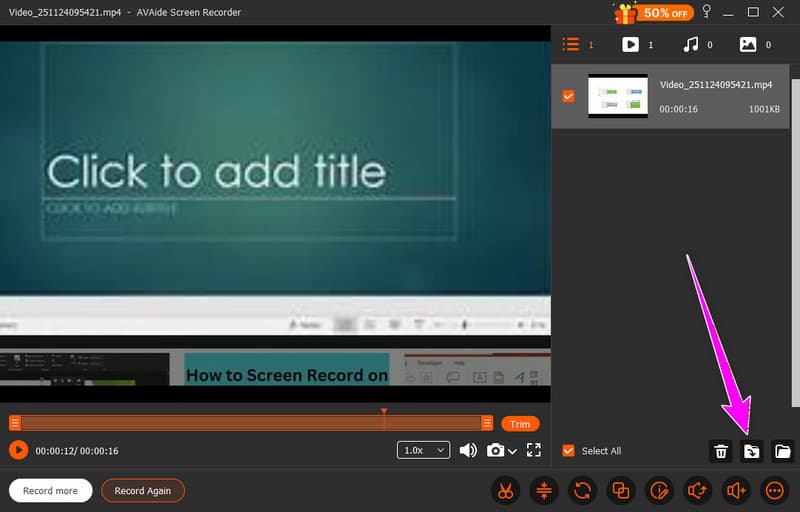Screen dimensions: 800x512
Task: Click the orange trim timeline bar
Action: coord(250,423)
